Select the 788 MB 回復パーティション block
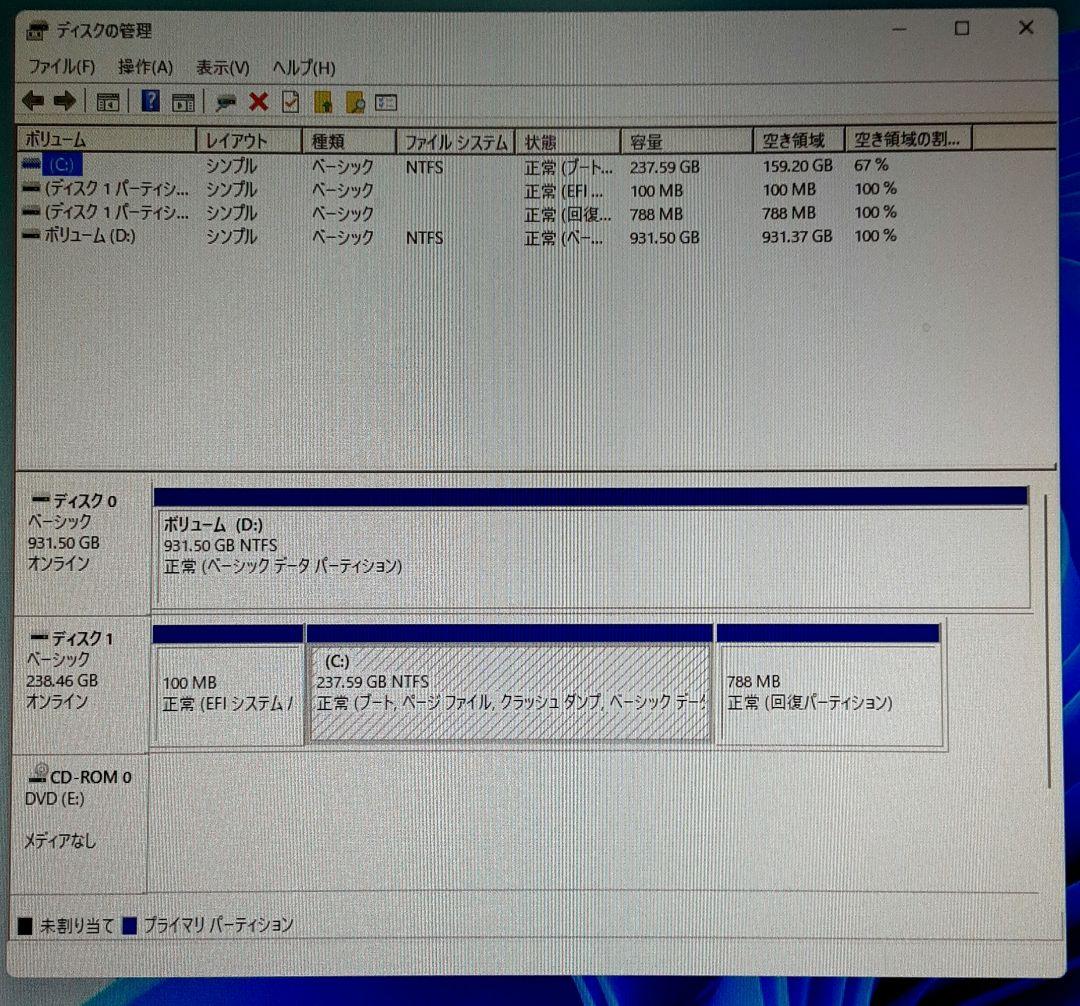The width and height of the screenshot is (1080, 1006). pos(830,692)
